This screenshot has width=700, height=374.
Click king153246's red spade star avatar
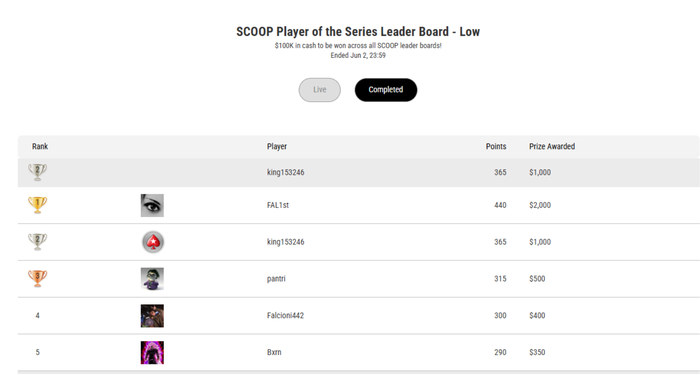[153, 242]
